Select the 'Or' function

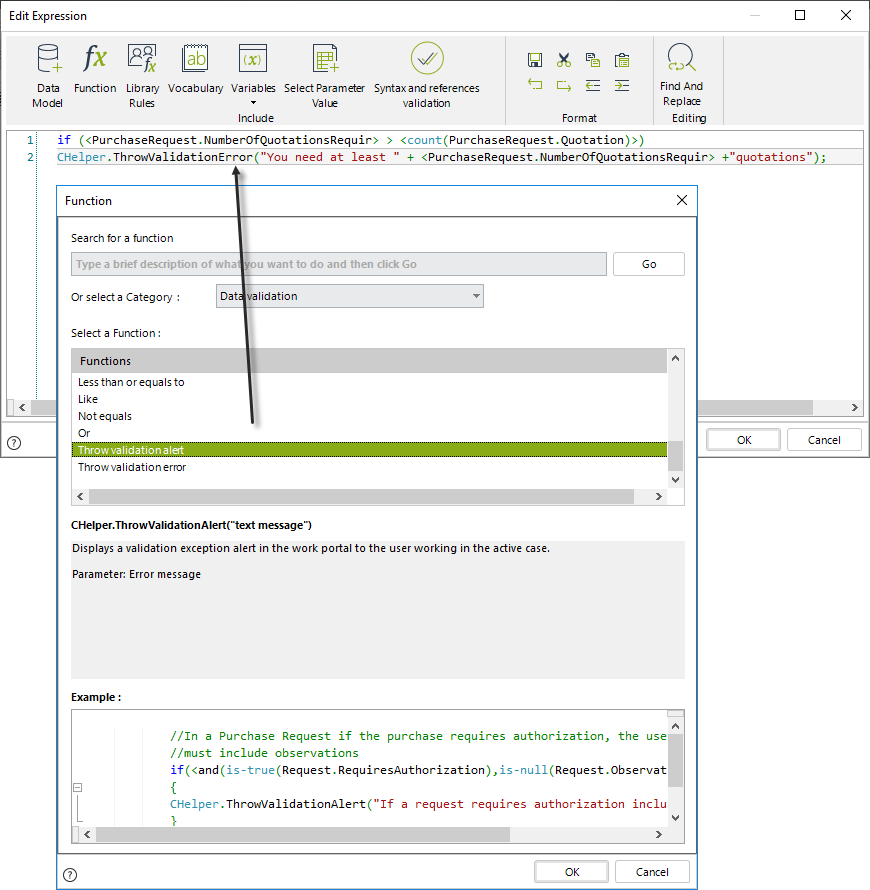369,433
